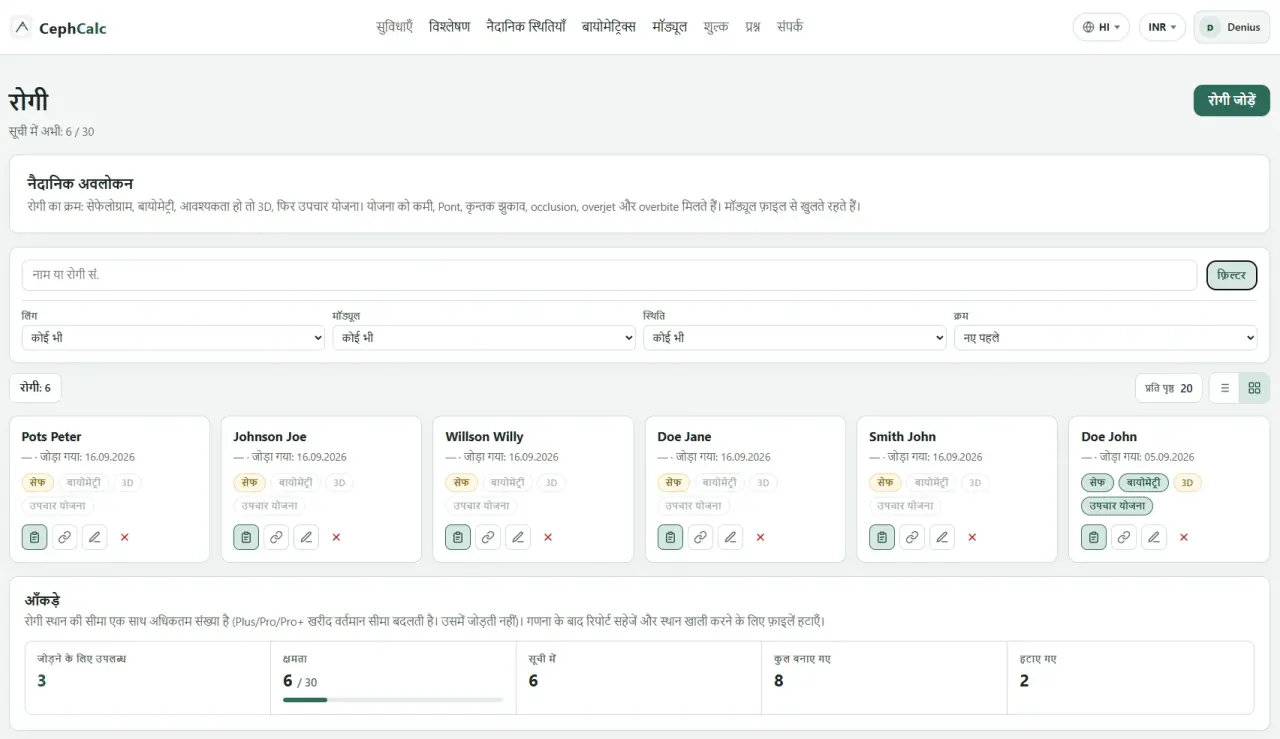
Task: Edit Willson Willy via pencil icon
Action: click(x=518, y=537)
